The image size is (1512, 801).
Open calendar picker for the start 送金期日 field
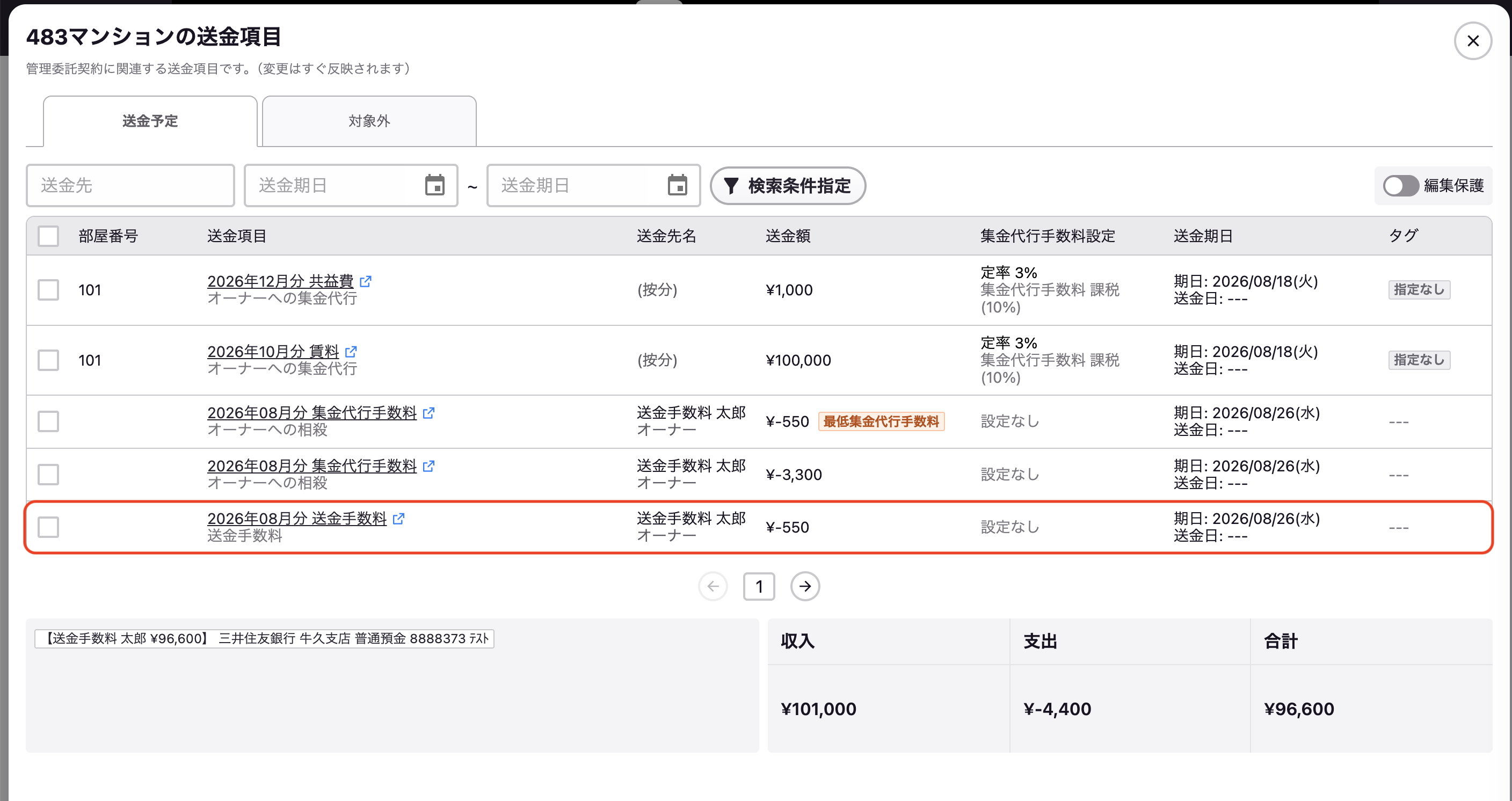435,185
